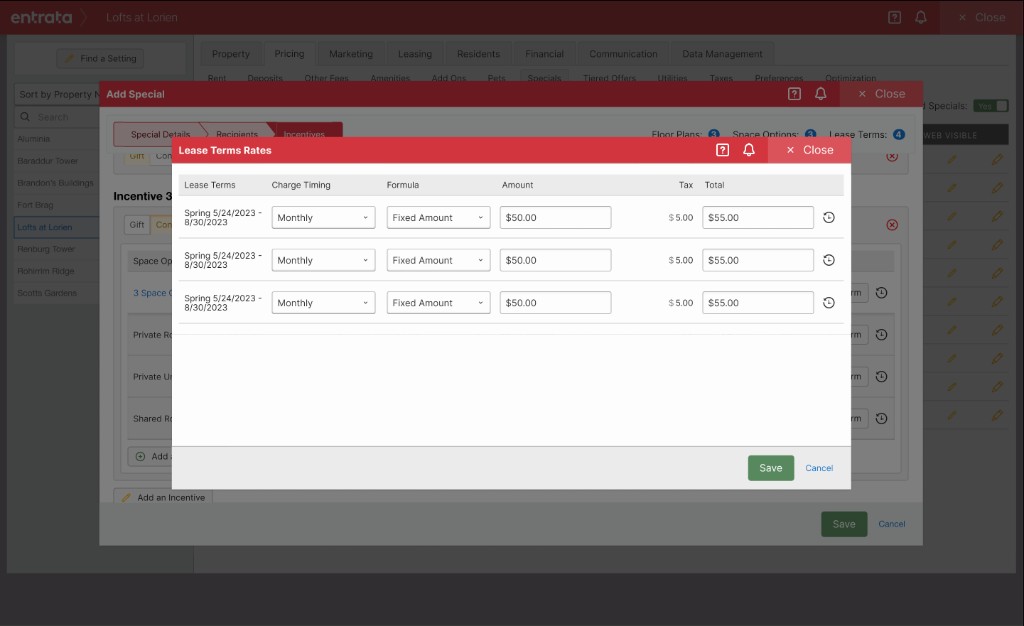1024x626 pixels.
Task: Open notifications bell in main top bar
Action: 921,18
